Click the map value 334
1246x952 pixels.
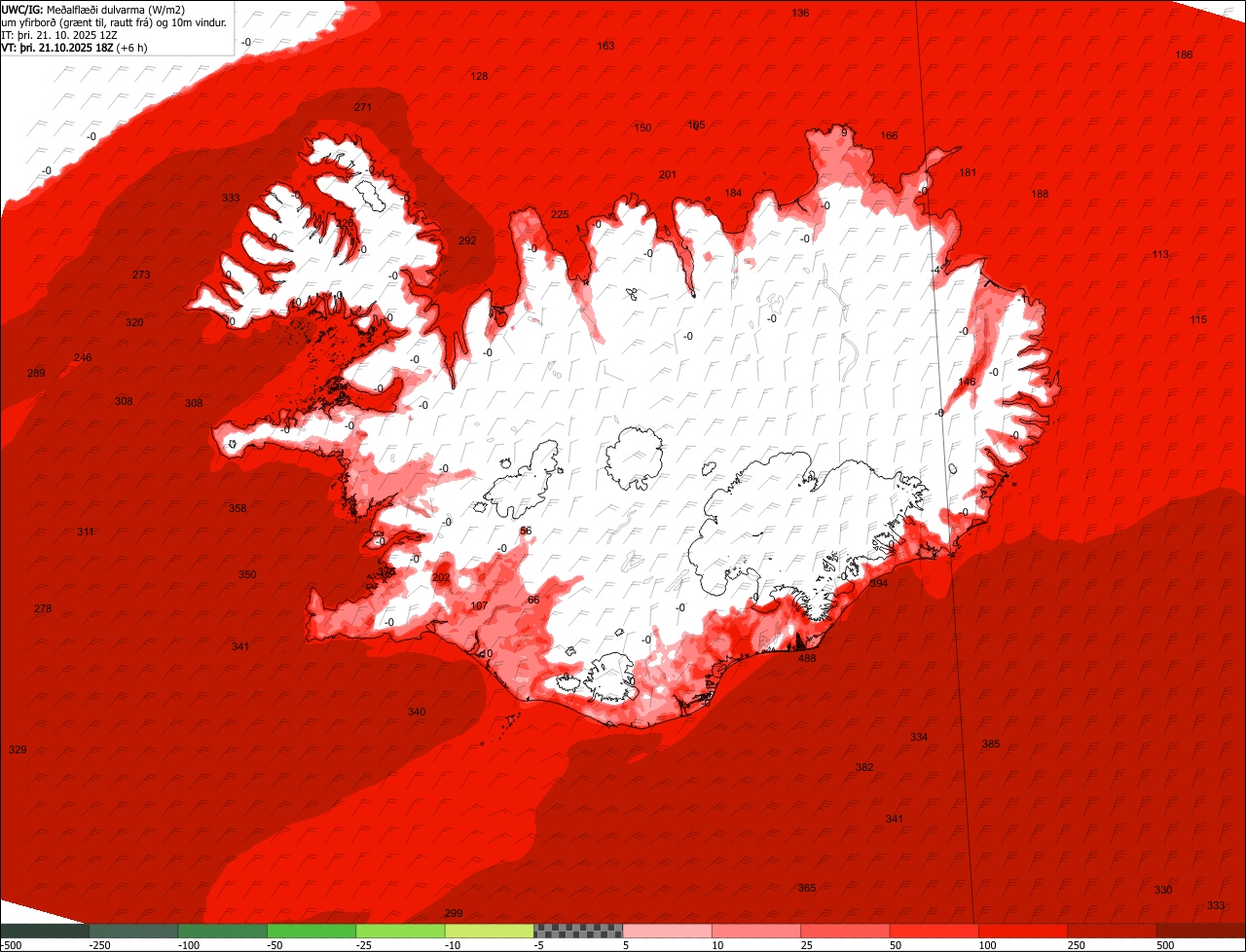(919, 737)
